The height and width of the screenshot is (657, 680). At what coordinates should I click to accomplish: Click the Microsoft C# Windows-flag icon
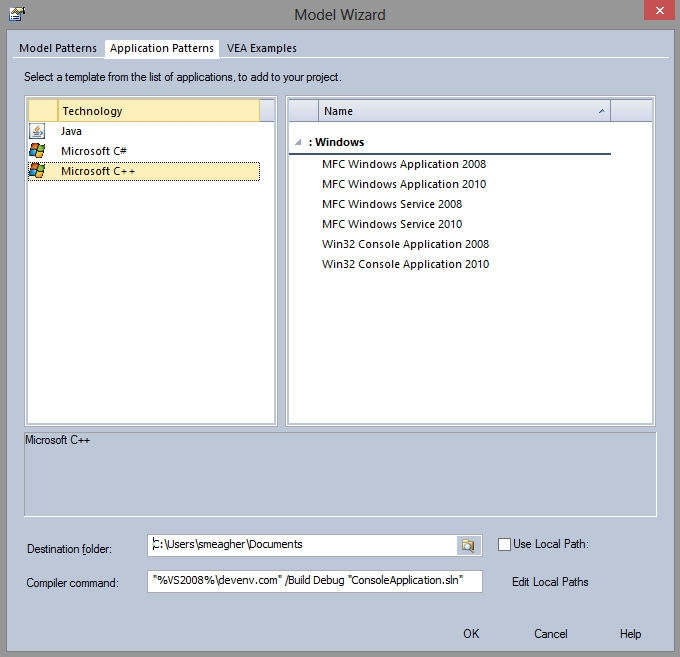(37, 151)
